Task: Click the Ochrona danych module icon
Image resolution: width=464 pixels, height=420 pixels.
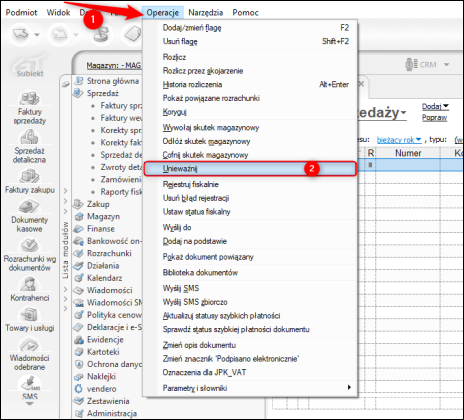Action: point(79,364)
